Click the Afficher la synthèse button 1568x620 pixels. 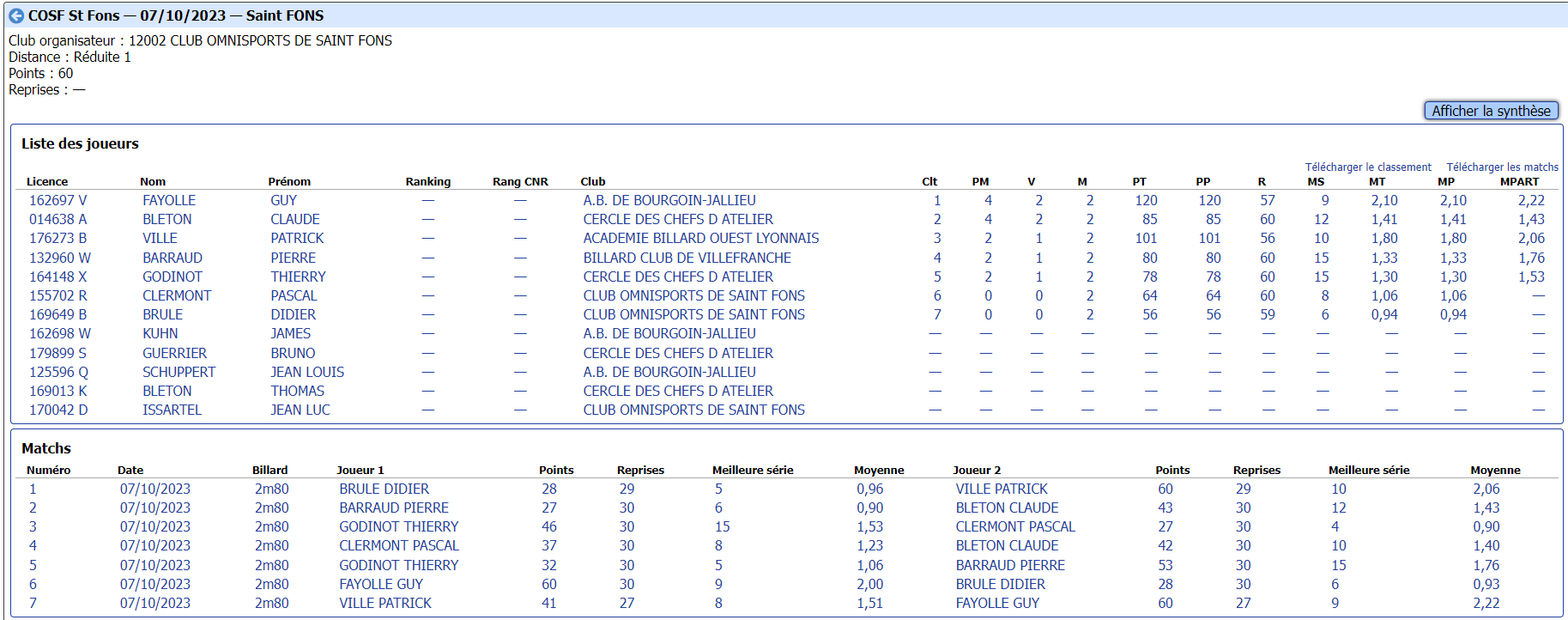click(x=1491, y=111)
